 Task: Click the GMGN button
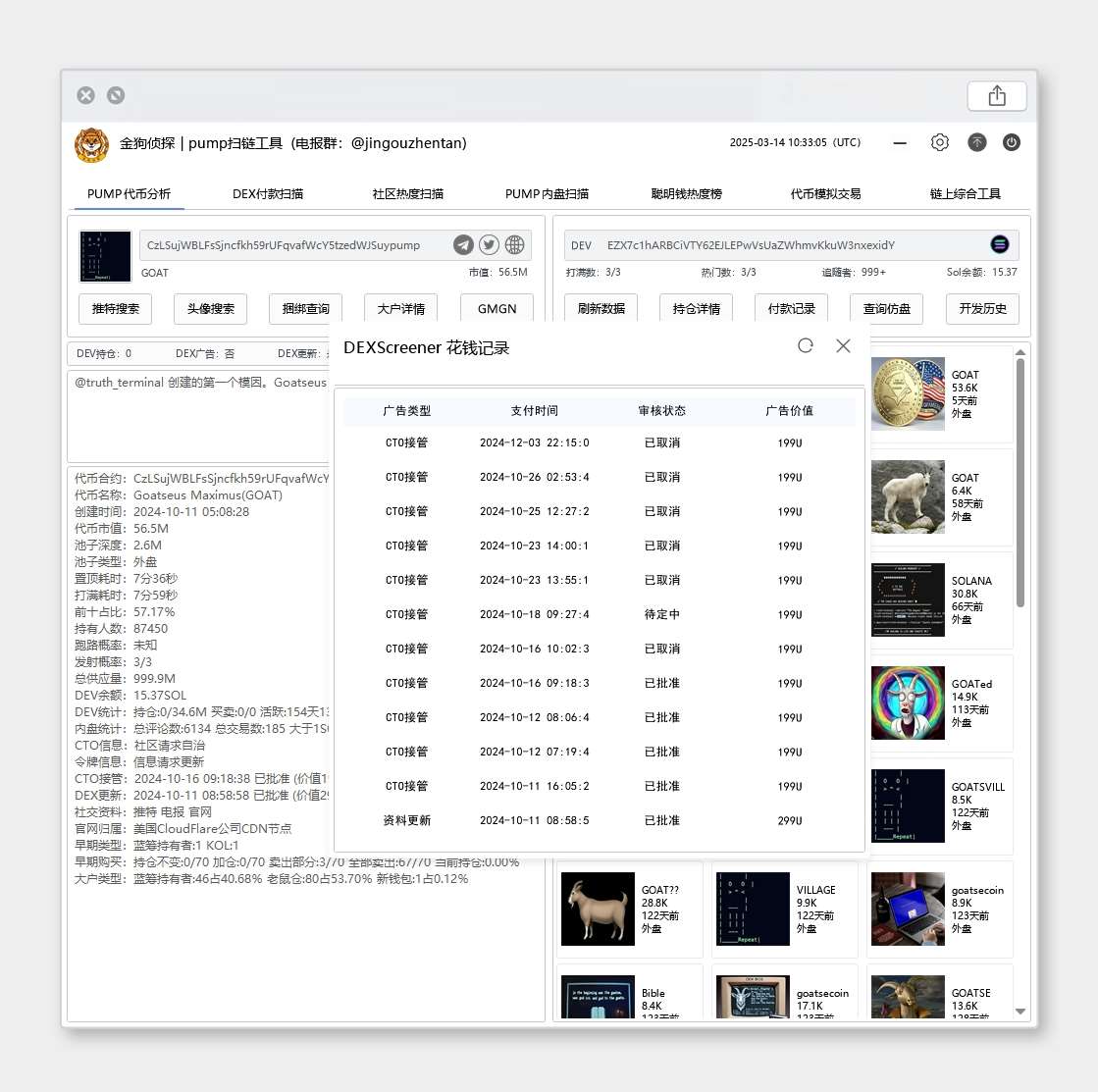(497, 309)
